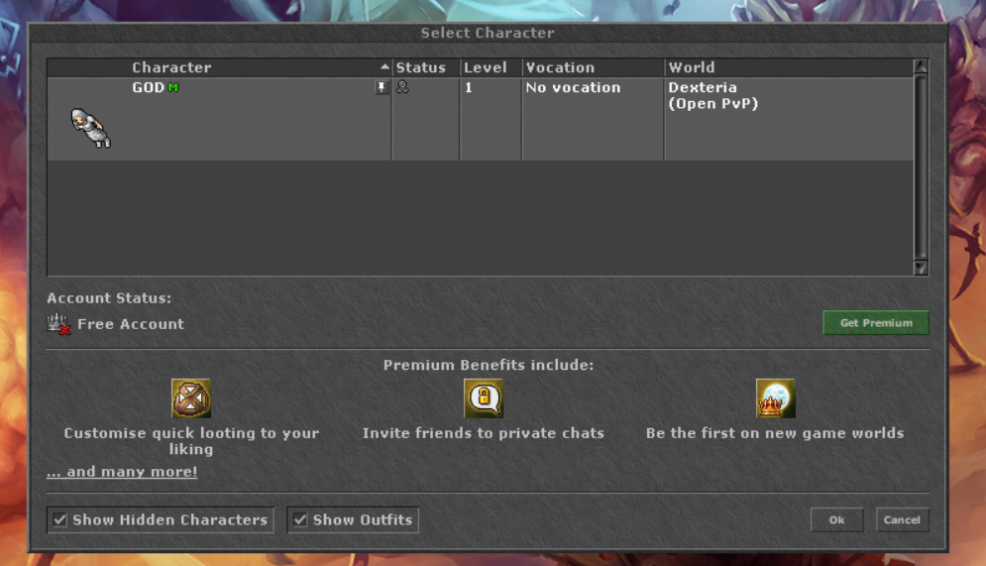
Task: Click the scroll up arrow in character list
Action: [x=920, y=66]
